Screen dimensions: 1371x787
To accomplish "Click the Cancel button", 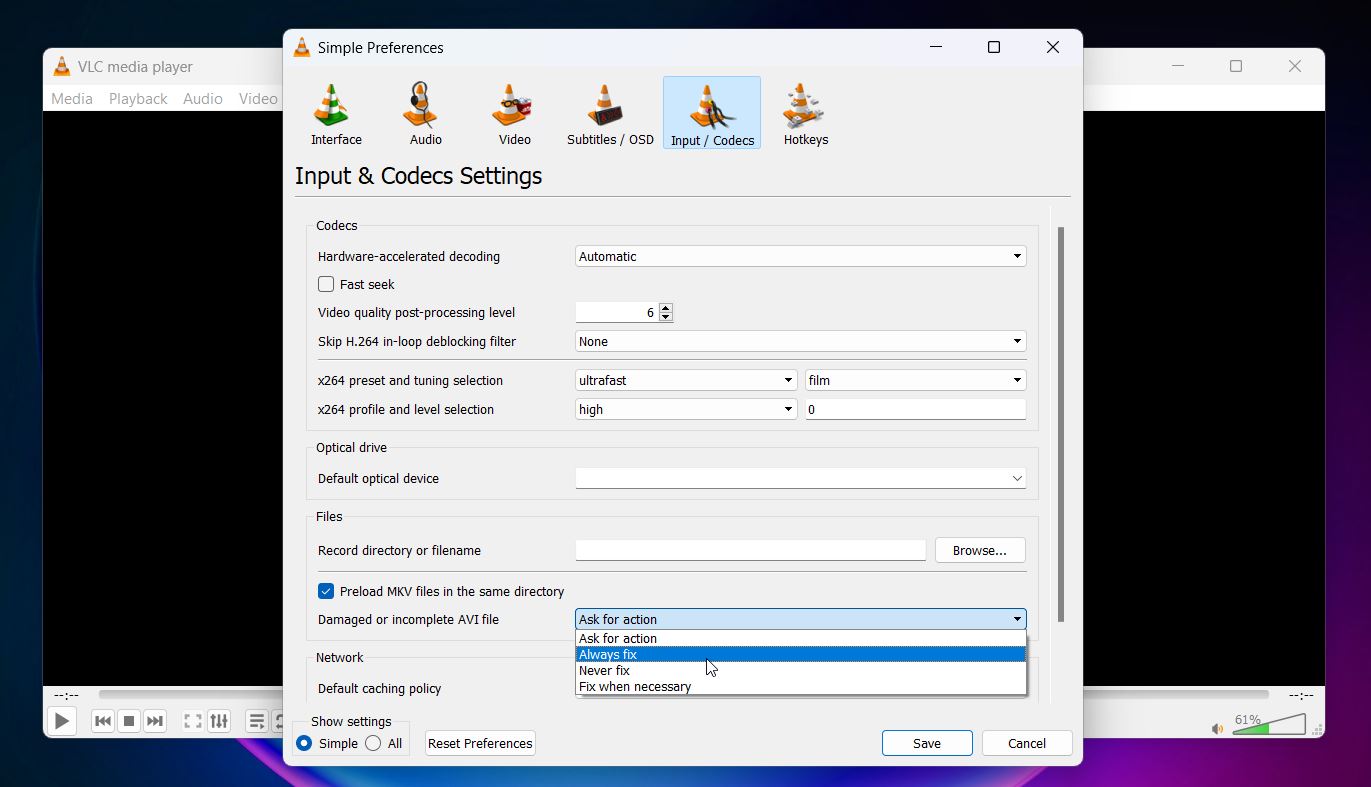I will coord(1027,743).
